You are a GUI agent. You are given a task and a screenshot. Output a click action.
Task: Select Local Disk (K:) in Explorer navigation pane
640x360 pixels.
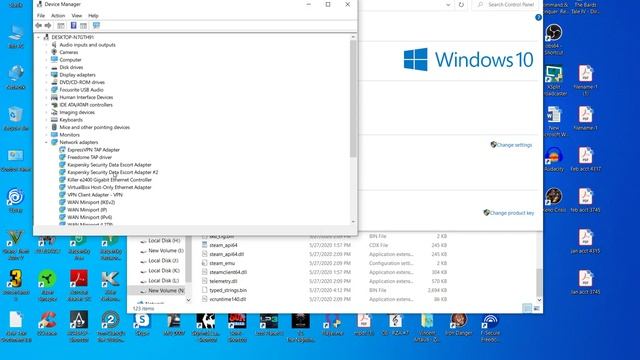164,271
